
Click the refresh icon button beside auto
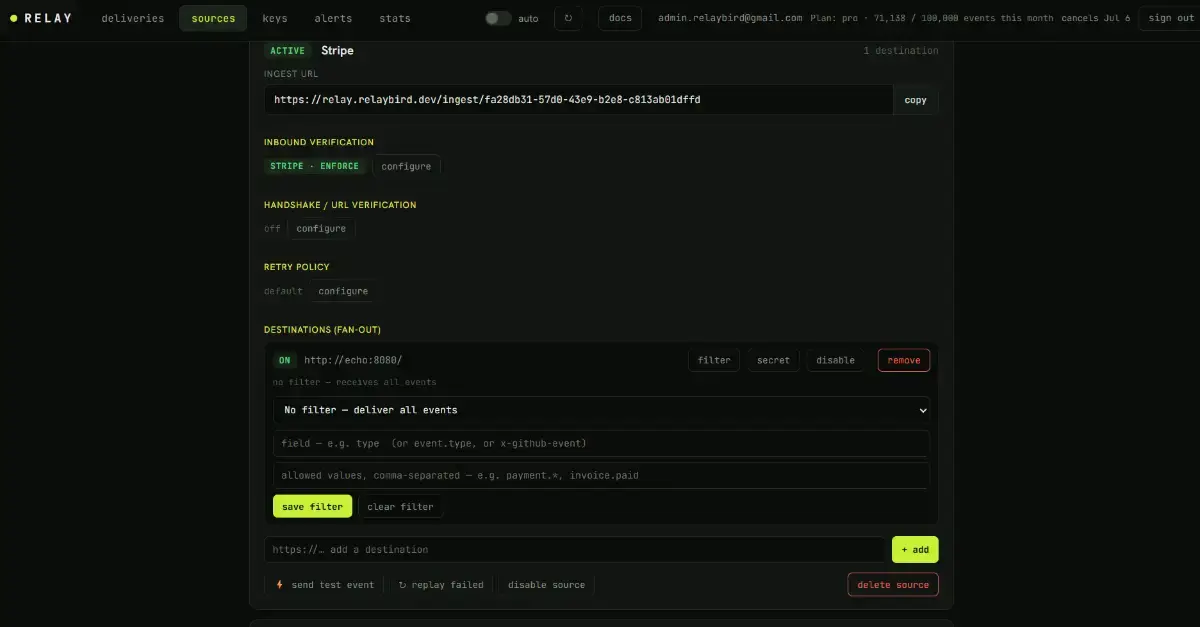[568, 18]
